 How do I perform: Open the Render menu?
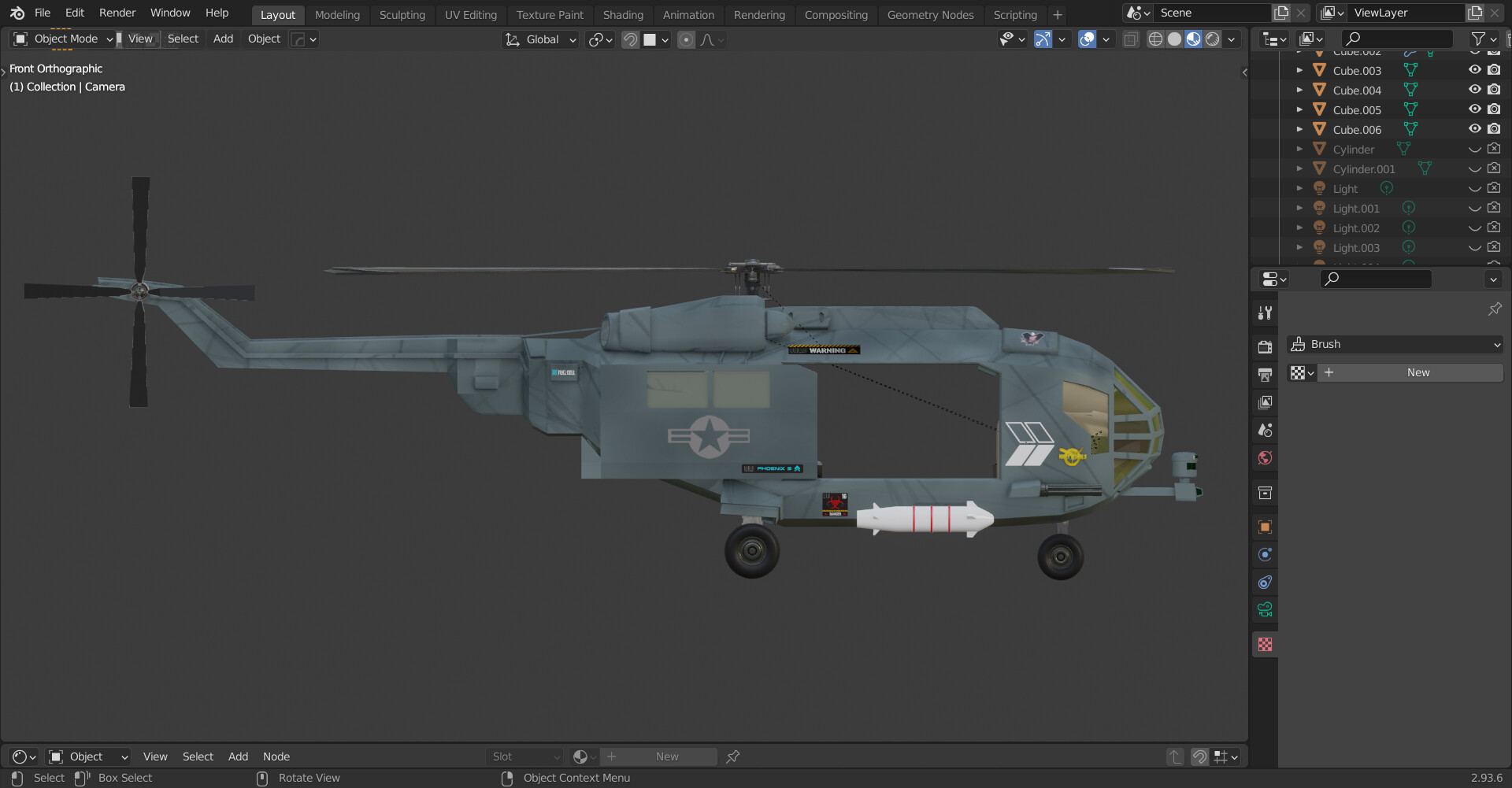click(x=117, y=13)
